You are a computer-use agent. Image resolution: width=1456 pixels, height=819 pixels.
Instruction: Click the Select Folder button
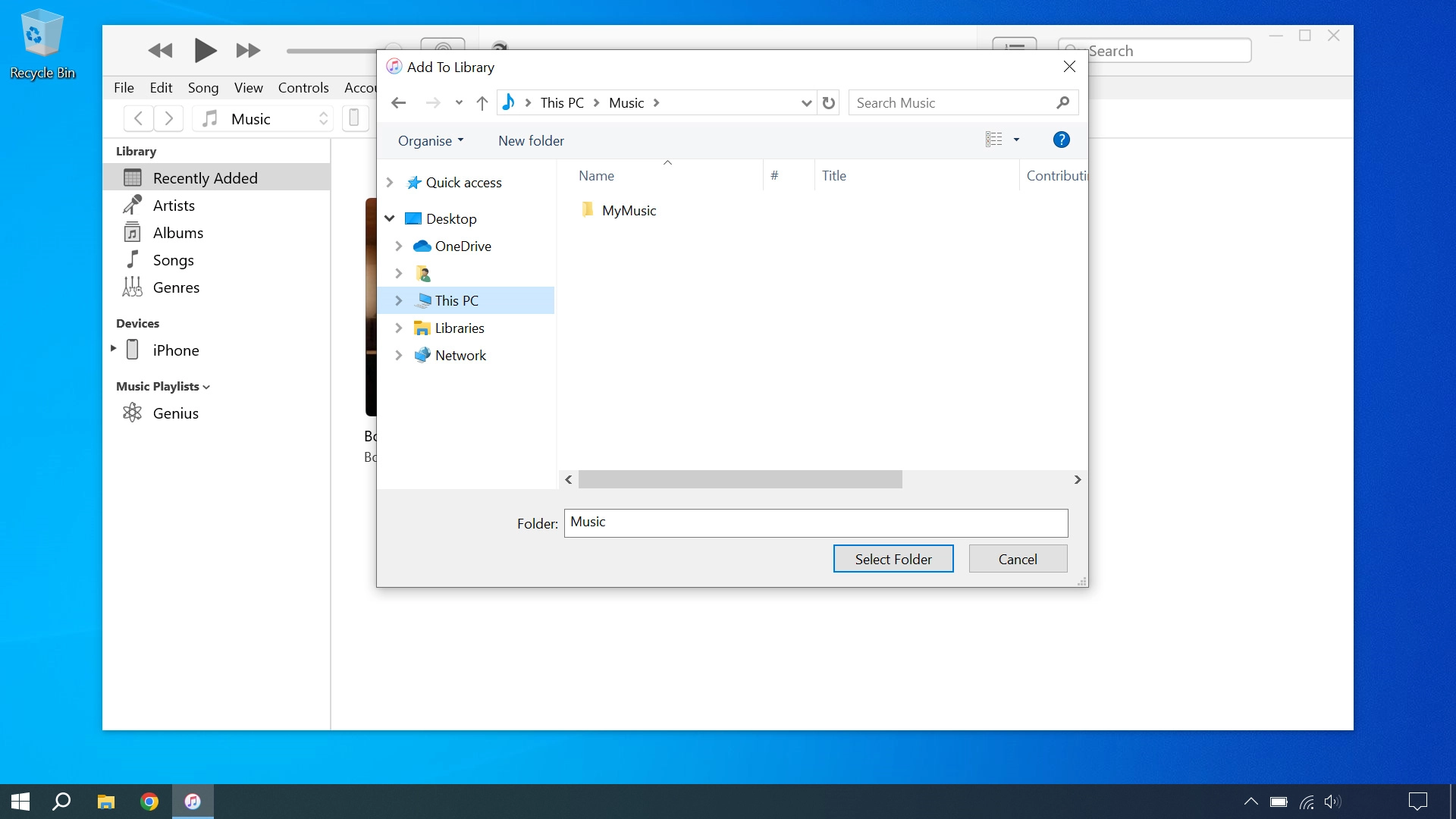(893, 558)
